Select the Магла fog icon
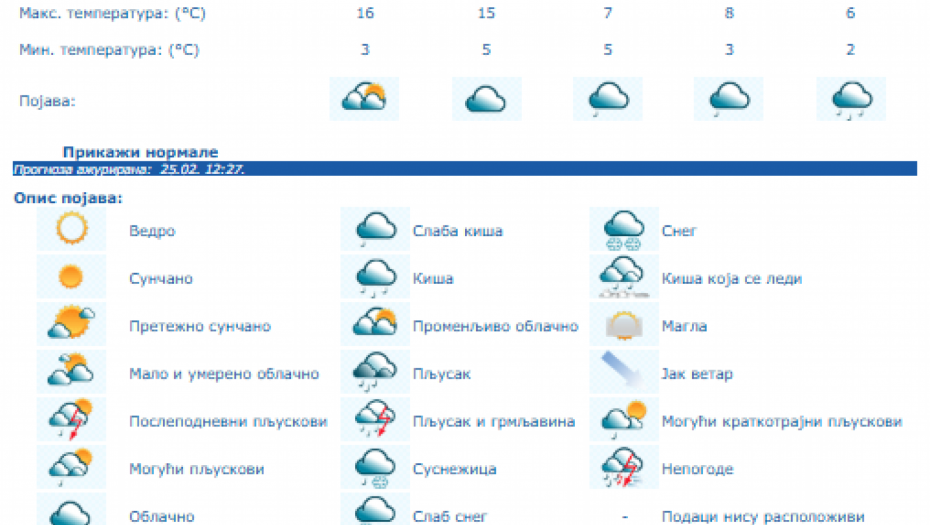This screenshot has height=525, width=930. point(624,326)
